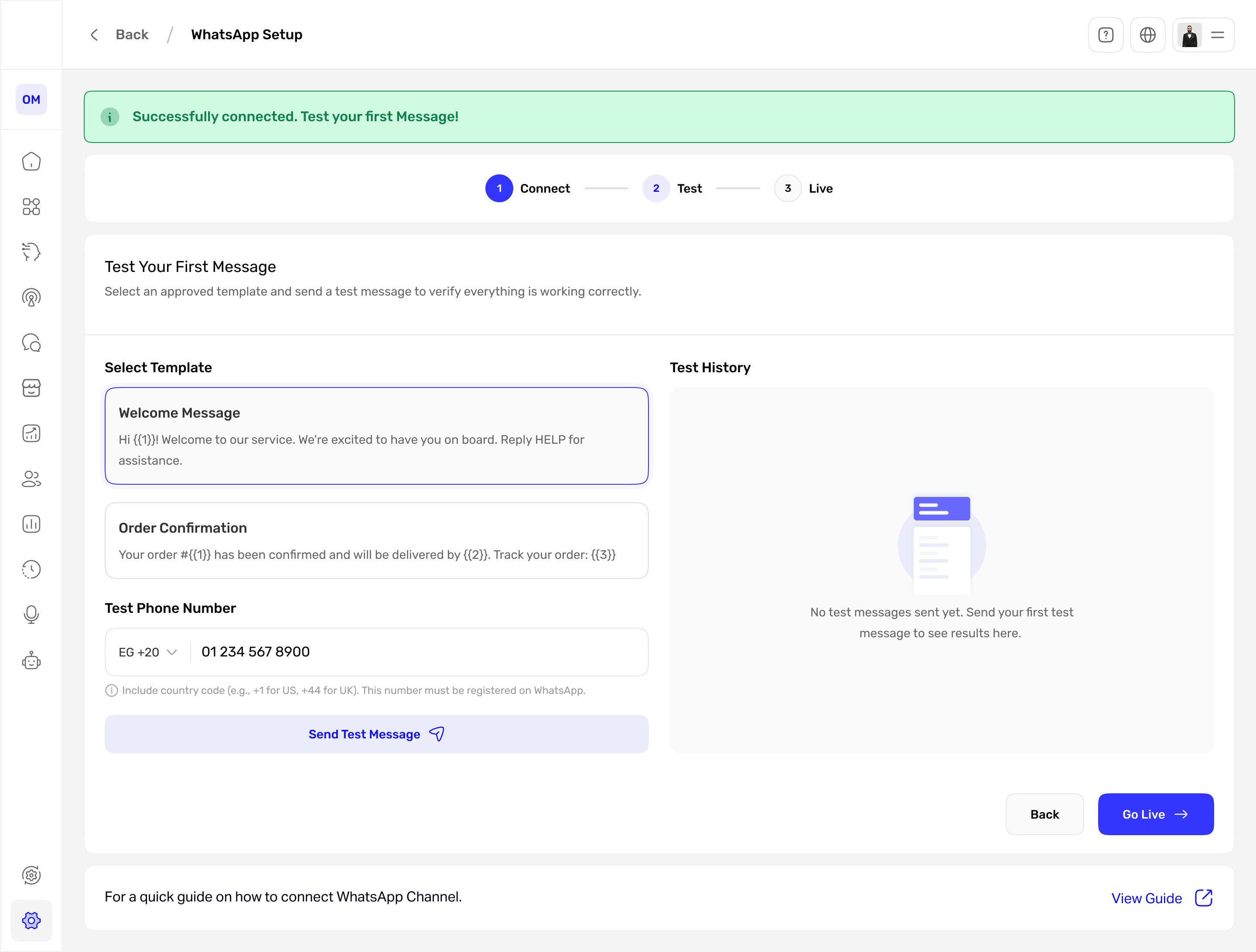Open the help question mark icon
Viewport: 1256px width, 952px height.
[x=1106, y=35]
